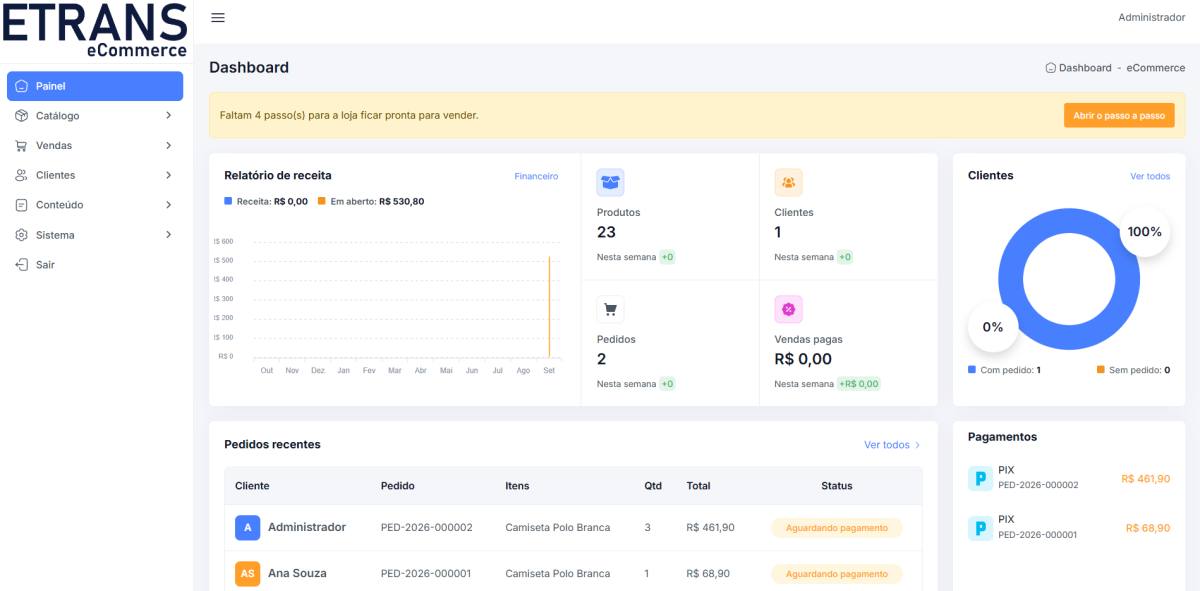Click the orange Set bar in revenue chart
1200x591 pixels.
549,307
